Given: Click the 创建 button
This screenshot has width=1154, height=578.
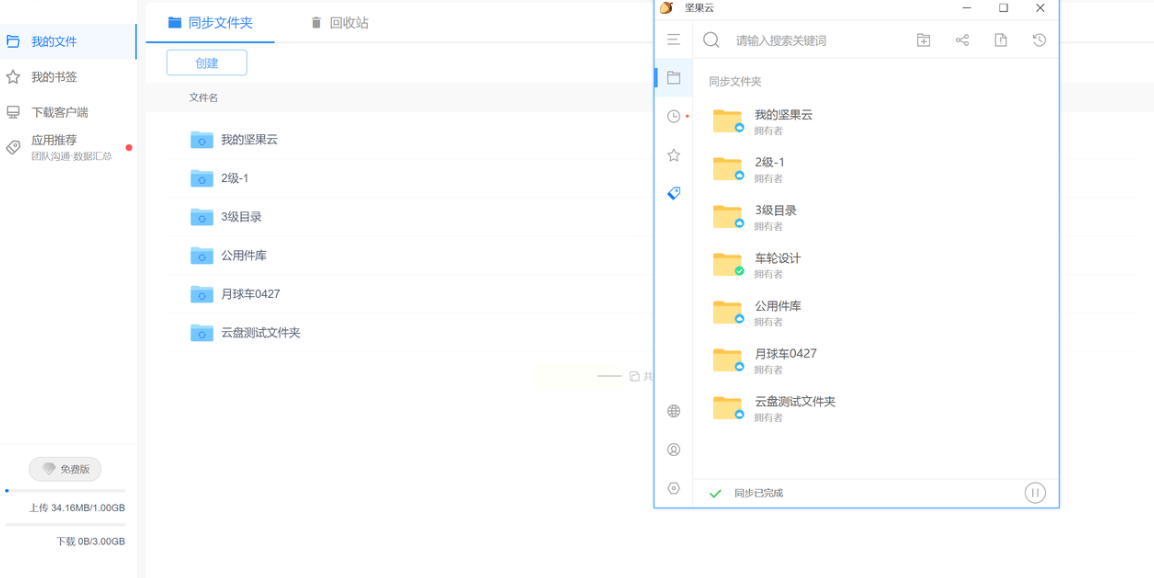Looking at the screenshot, I should (x=207, y=63).
